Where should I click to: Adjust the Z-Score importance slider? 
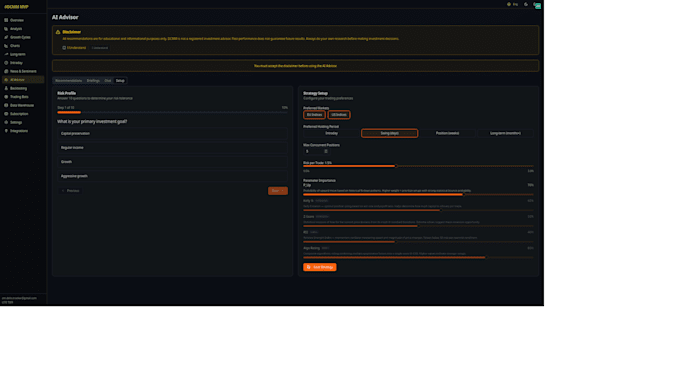pos(418,226)
